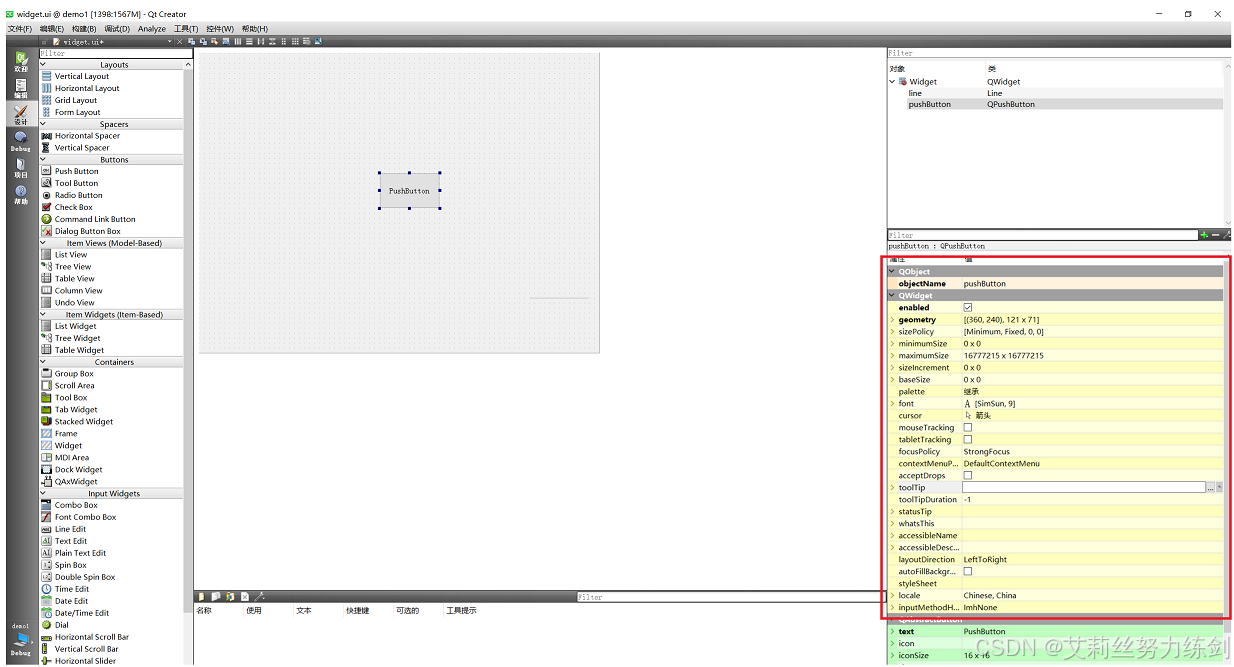This screenshot has height=667, width=1234.
Task: Click new action icon in action editor
Action: (201, 597)
